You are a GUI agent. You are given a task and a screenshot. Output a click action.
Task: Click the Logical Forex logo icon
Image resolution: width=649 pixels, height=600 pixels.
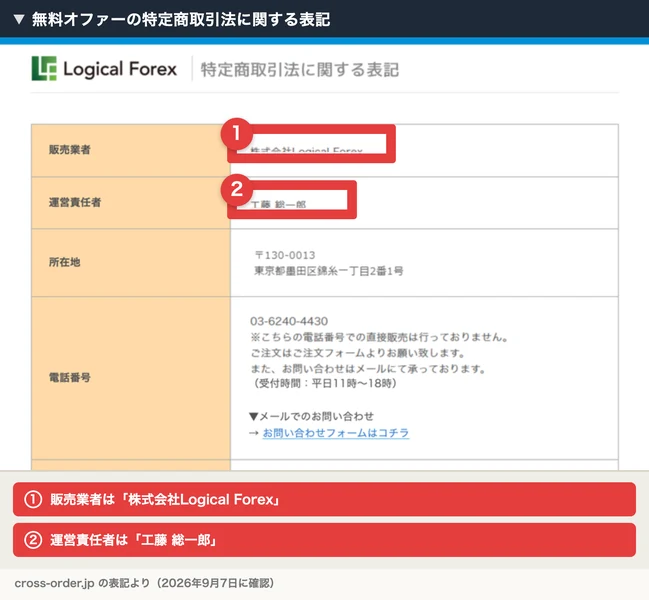click(x=44, y=68)
